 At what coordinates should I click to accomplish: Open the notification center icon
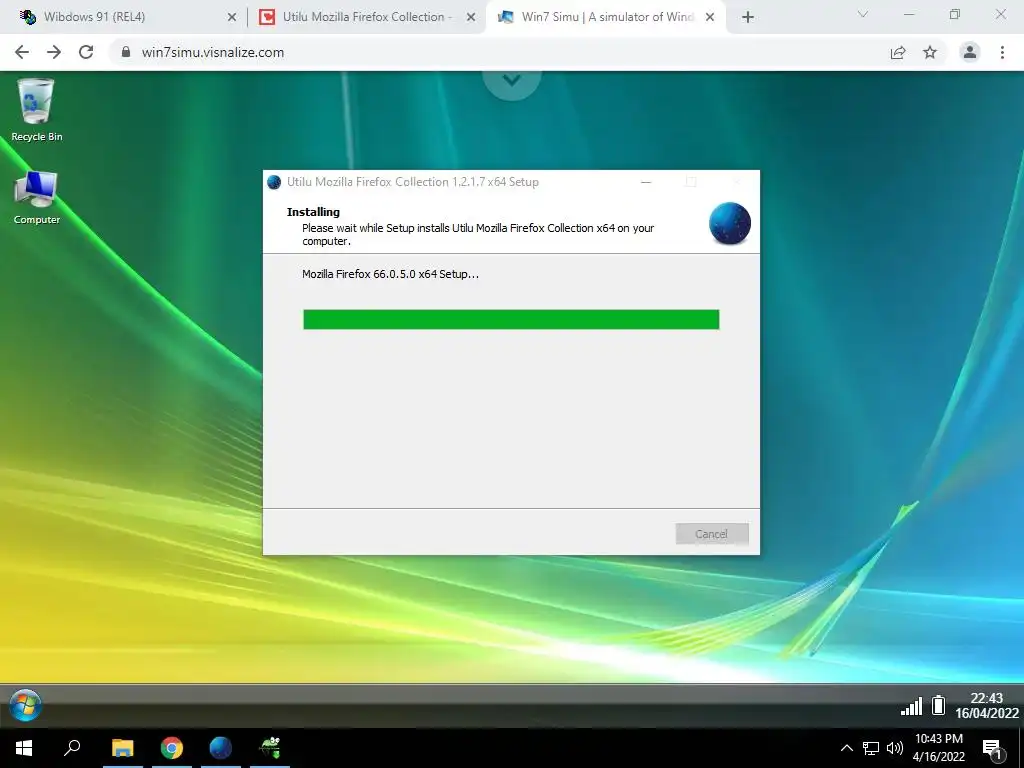993,750
